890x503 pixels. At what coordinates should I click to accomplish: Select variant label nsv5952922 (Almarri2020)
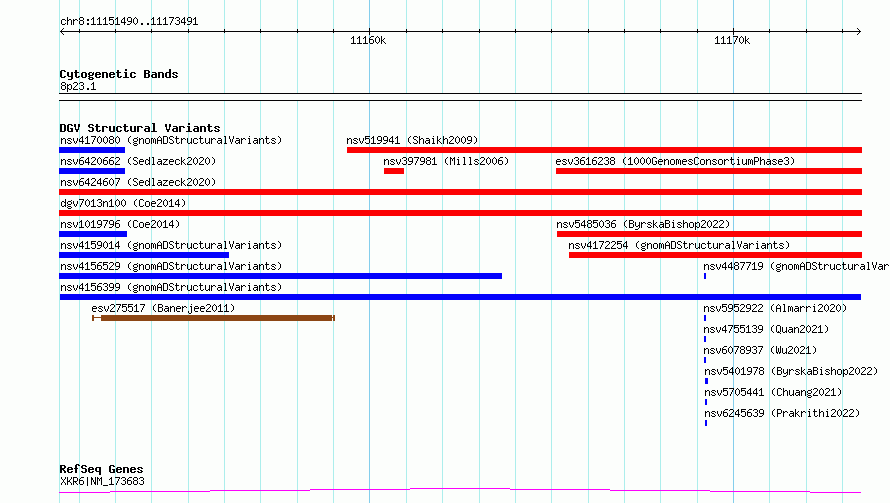(775, 308)
